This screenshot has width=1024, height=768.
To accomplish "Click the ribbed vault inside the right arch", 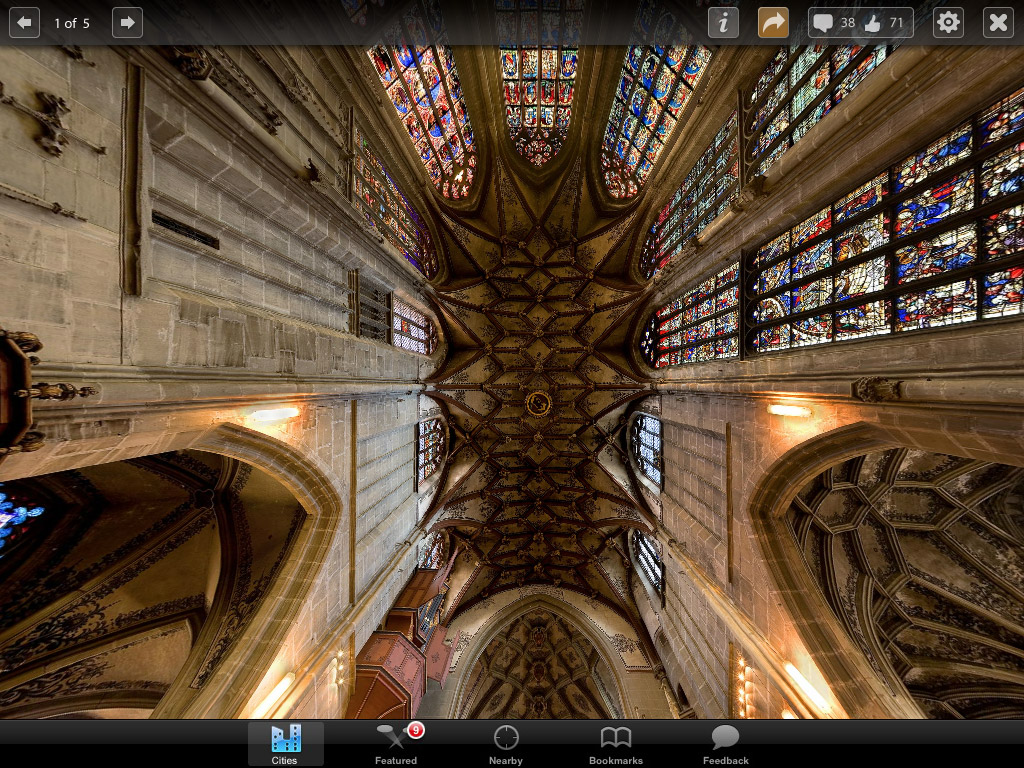I will click(x=900, y=570).
